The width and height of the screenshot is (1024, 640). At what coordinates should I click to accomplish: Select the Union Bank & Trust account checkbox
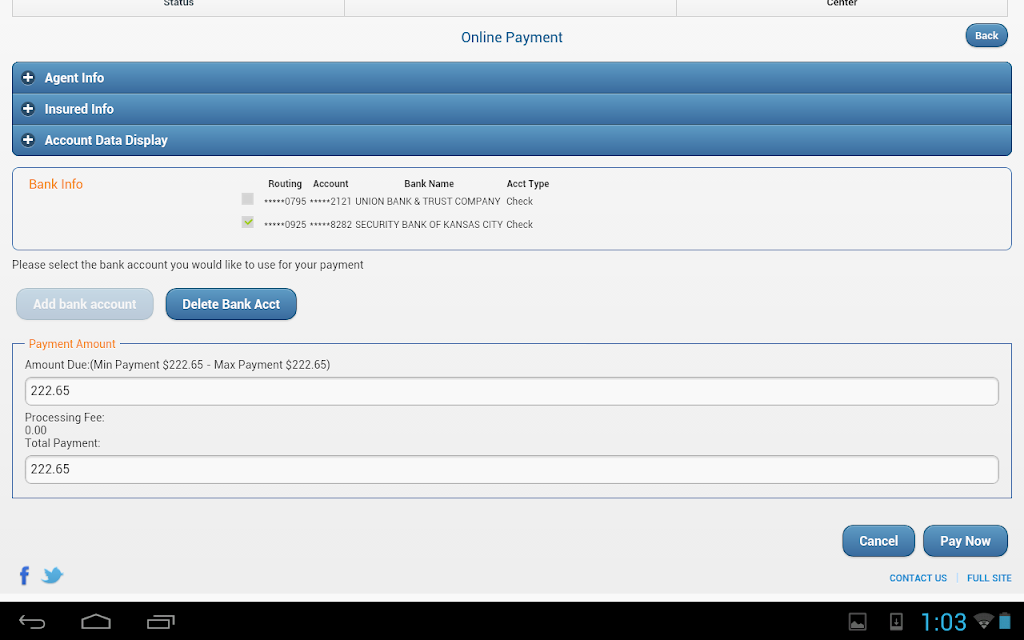click(x=248, y=199)
